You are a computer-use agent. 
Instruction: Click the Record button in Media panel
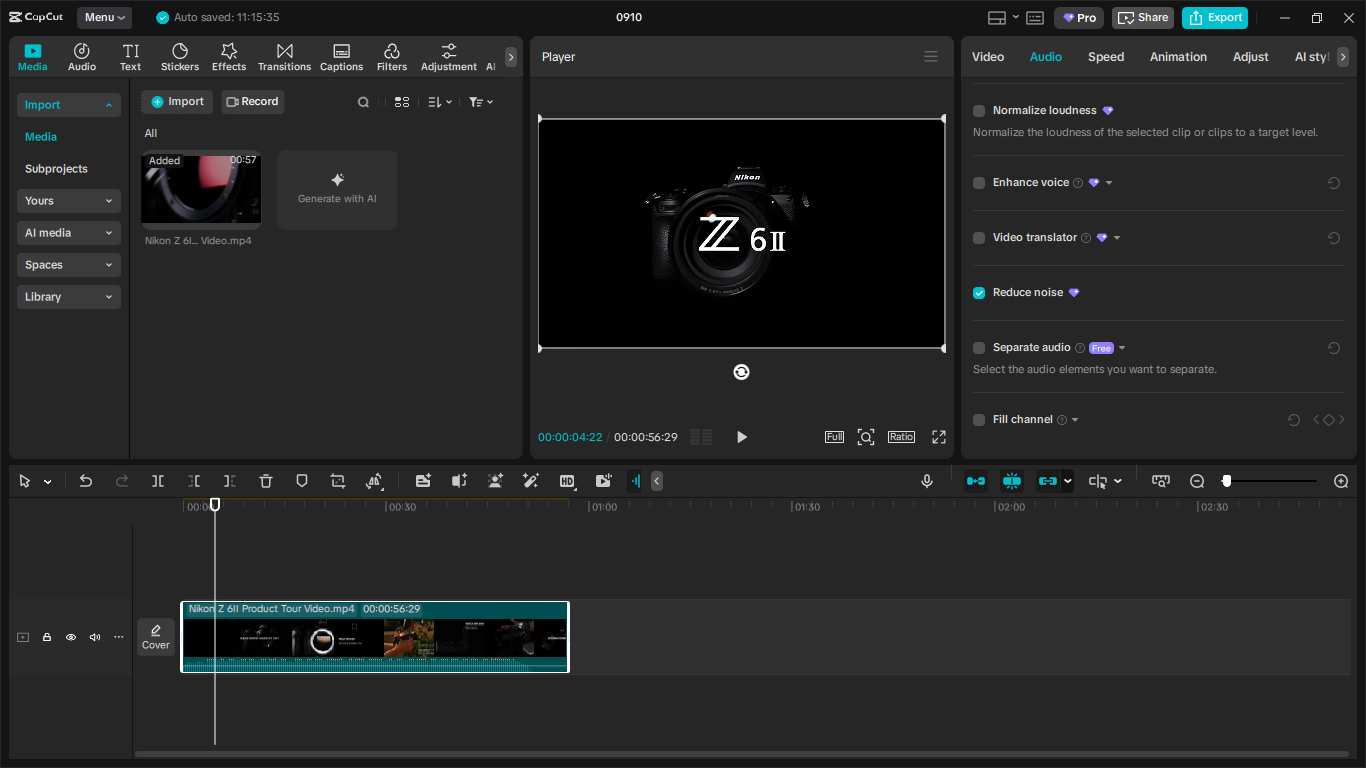click(x=252, y=101)
